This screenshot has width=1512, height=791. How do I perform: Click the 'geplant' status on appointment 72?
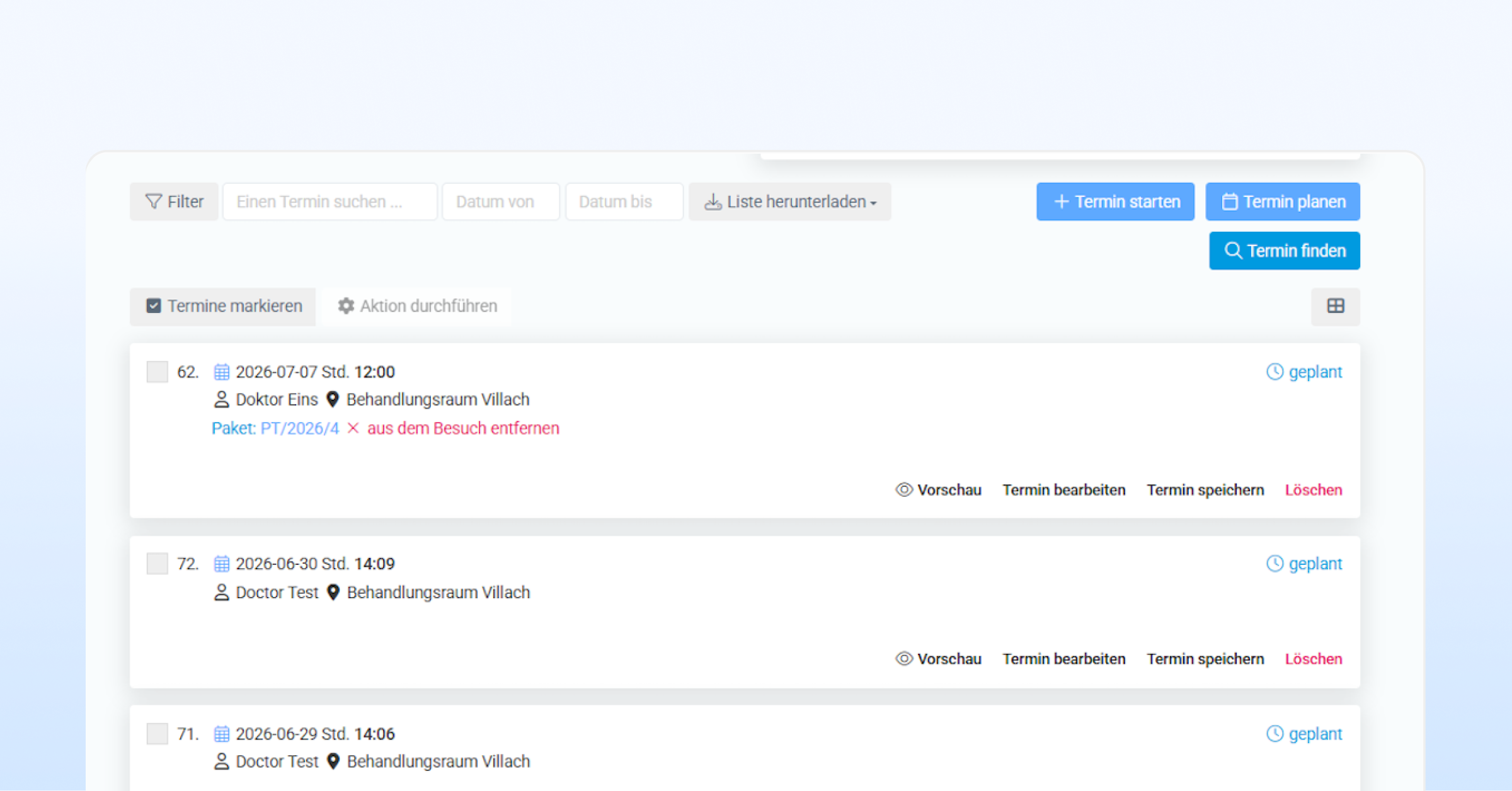pyautogui.click(x=1305, y=564)
